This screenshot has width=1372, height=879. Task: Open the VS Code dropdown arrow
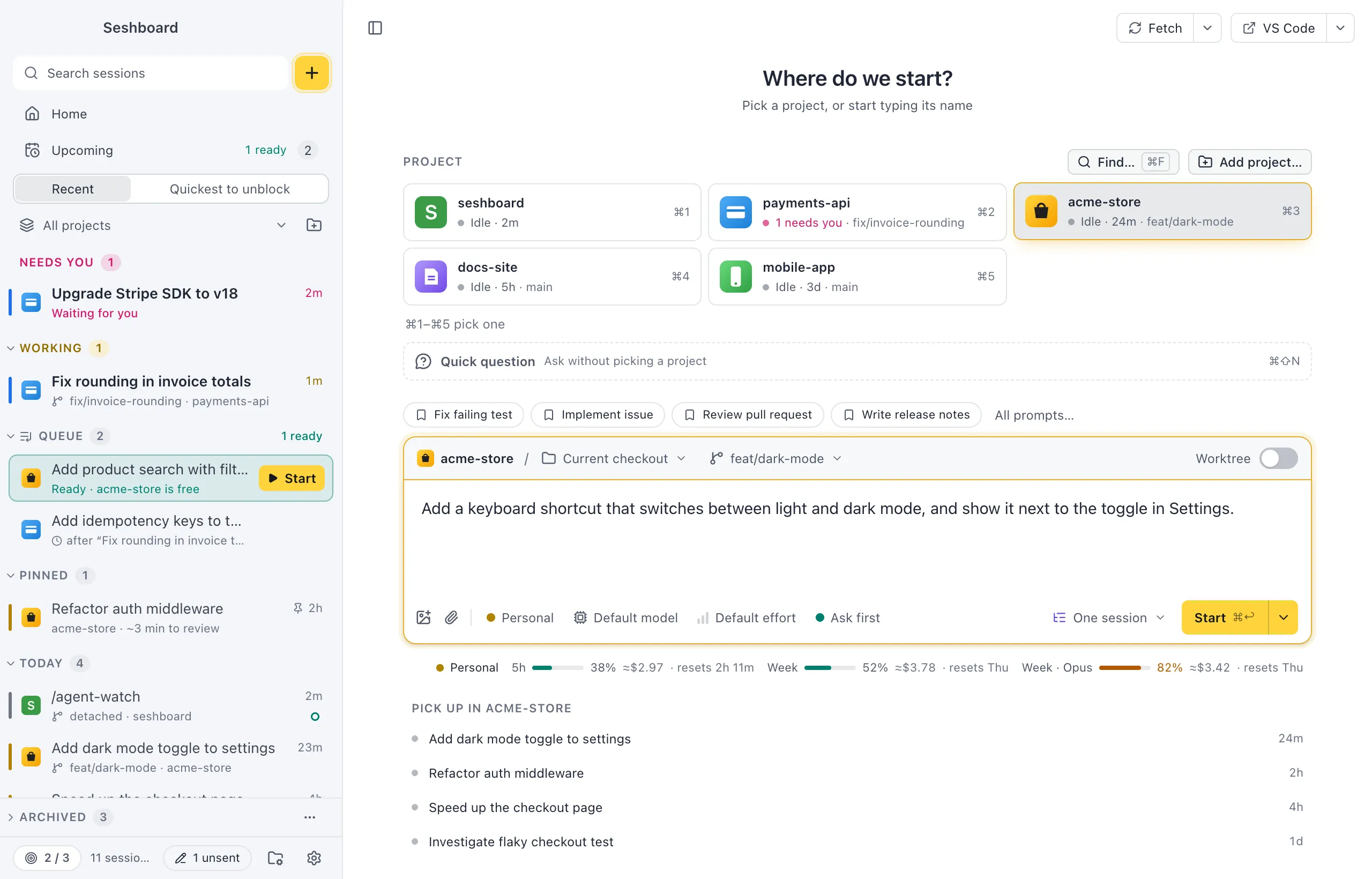1340,28
